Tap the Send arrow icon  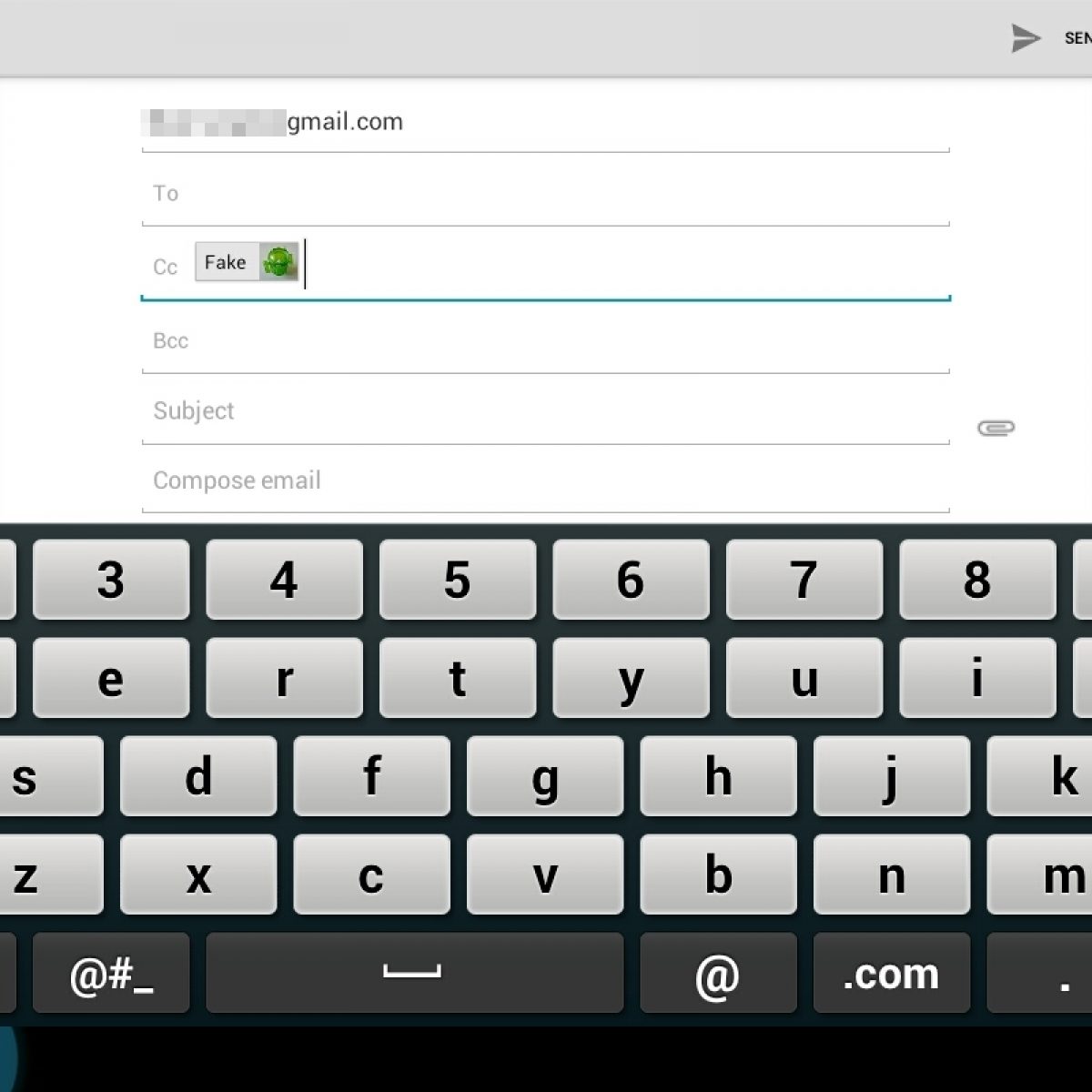click(1026, 38)
